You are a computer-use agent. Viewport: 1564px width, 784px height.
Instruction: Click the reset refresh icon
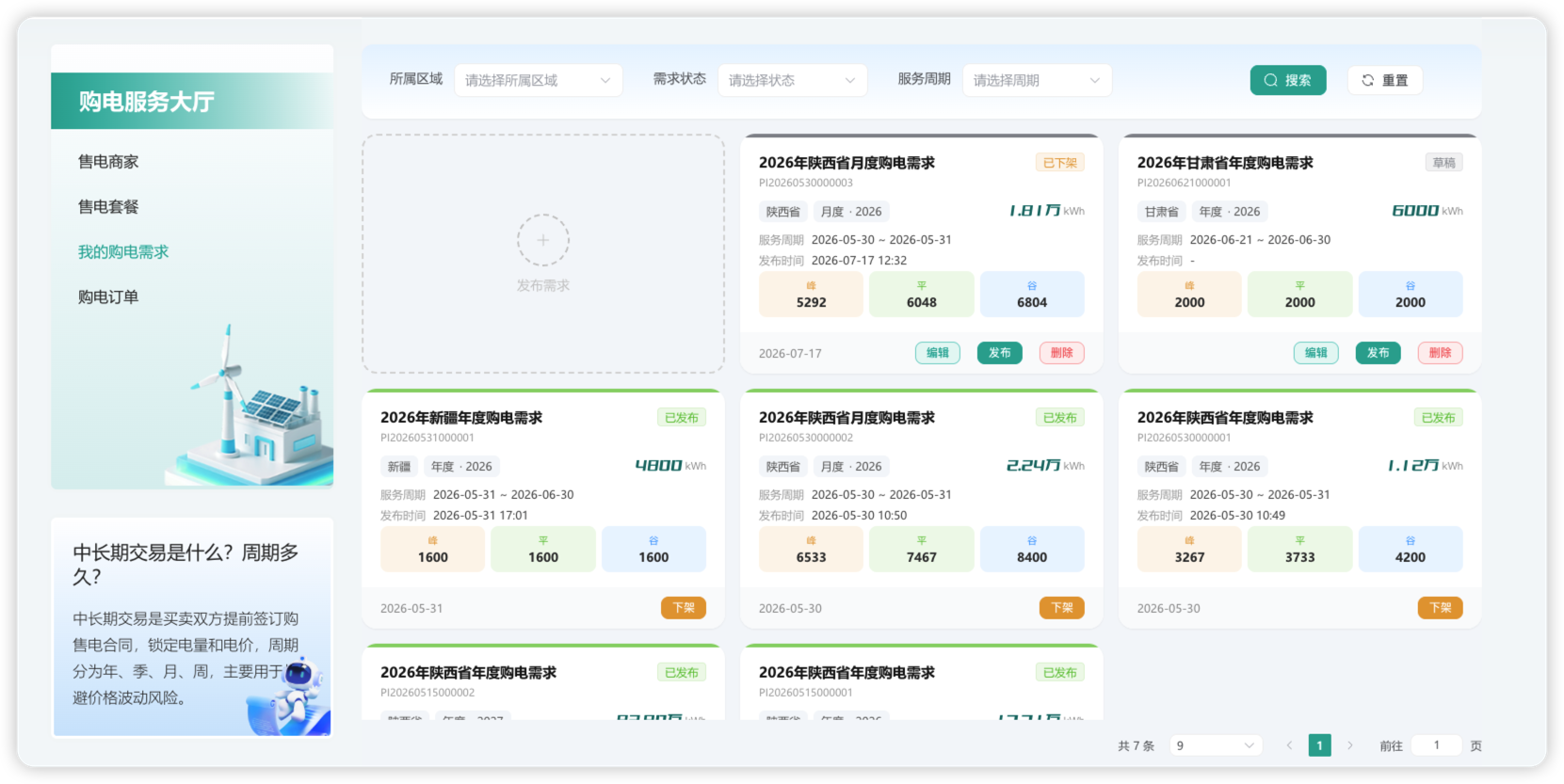pos(1368,80)
